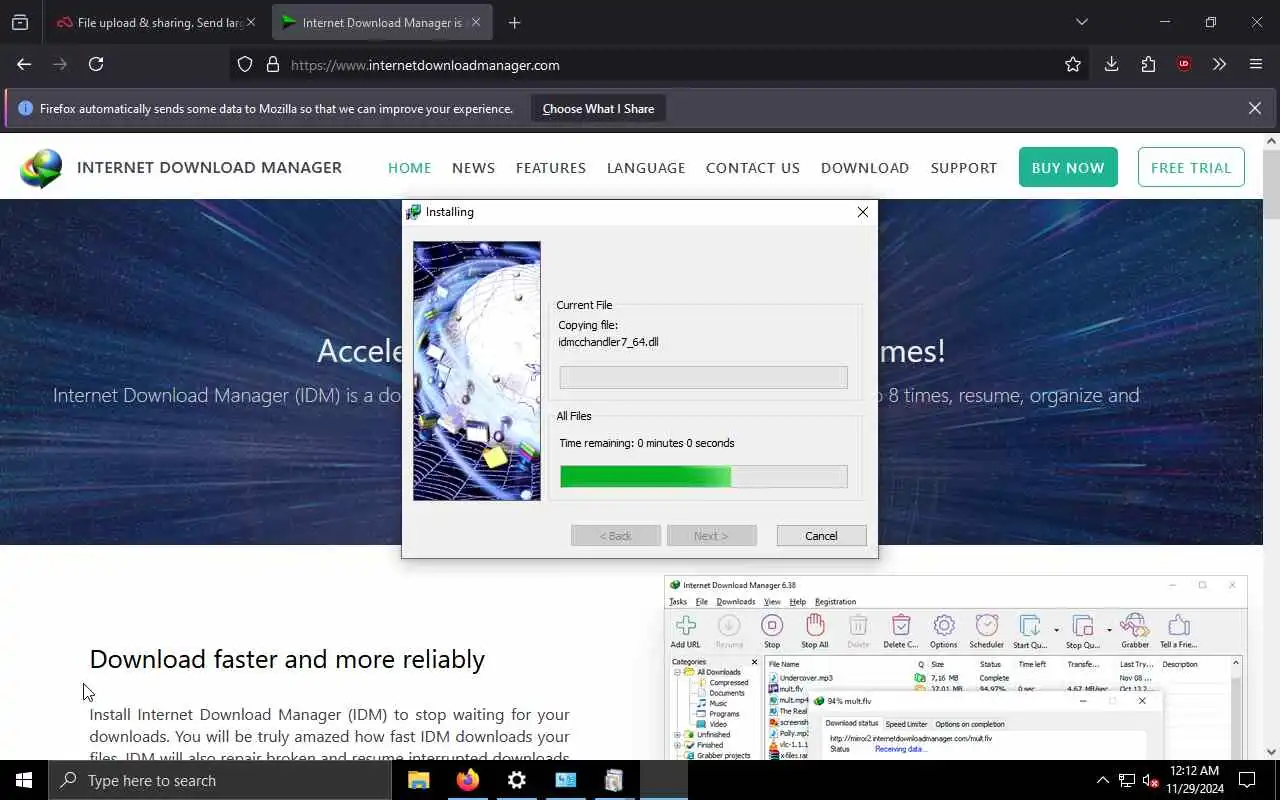List all tabs dropdown
The height and width of the screenshot is (800, 1280).
[x=1081, y=22]
